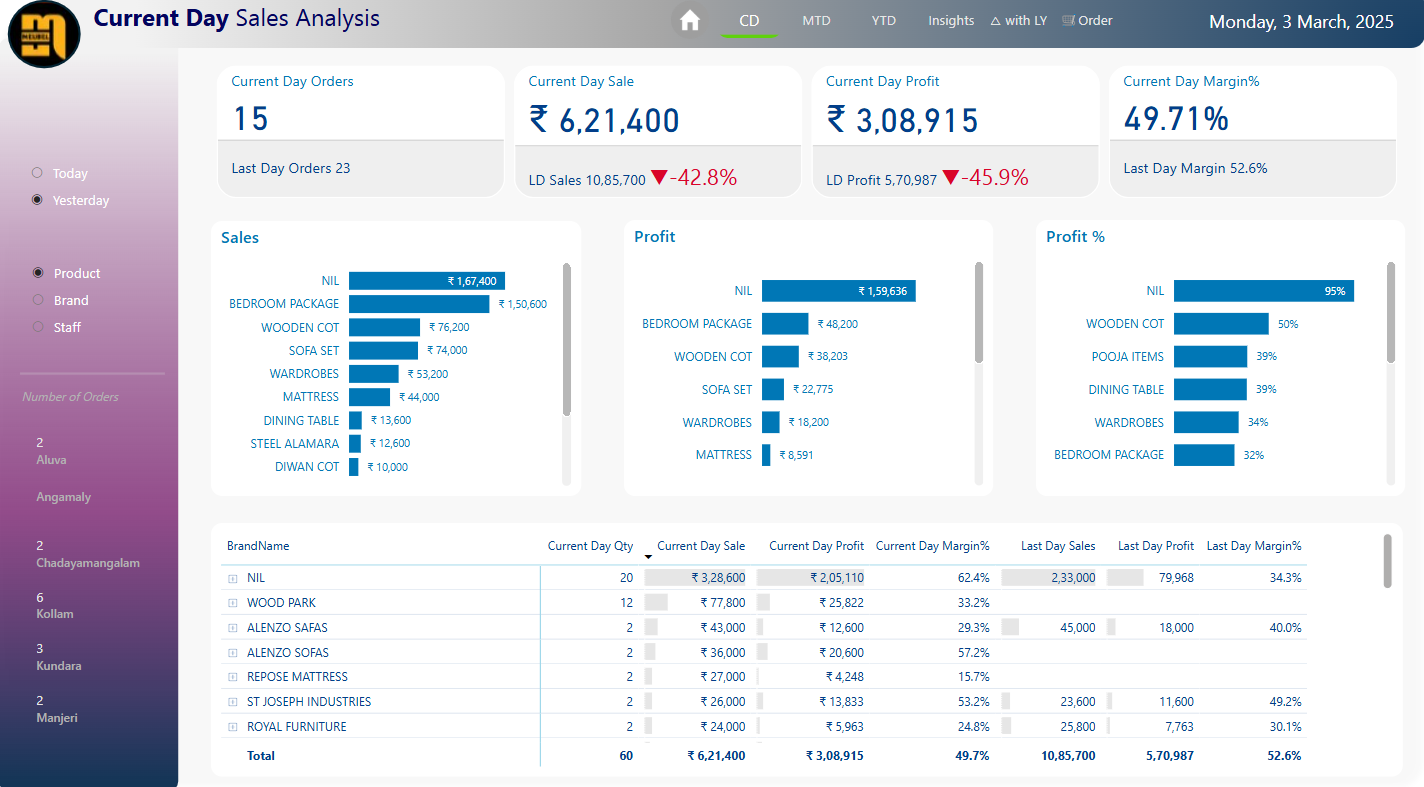Open the with LY comparison tab
The height and width of the screenshot is (787, 1424).
point(1026,21)
